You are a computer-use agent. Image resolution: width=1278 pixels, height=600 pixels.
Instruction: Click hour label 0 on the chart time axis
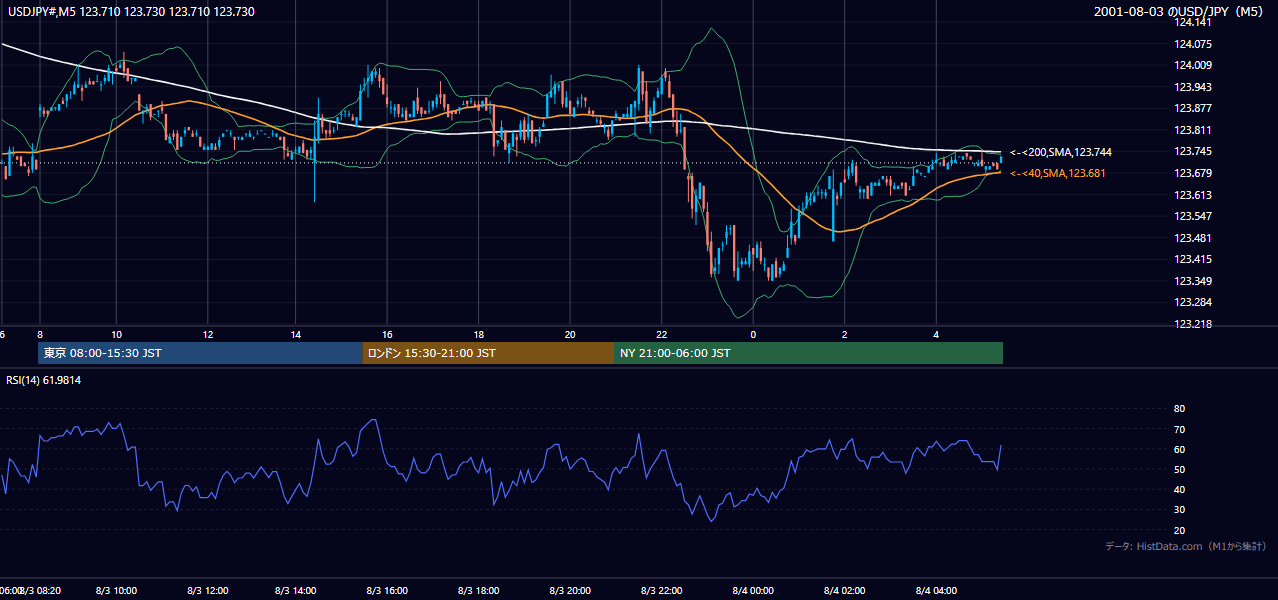(x=753, y=334)
